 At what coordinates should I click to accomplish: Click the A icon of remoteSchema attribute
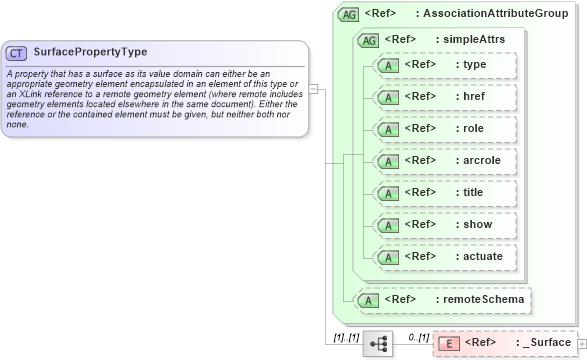click(368, 301)
